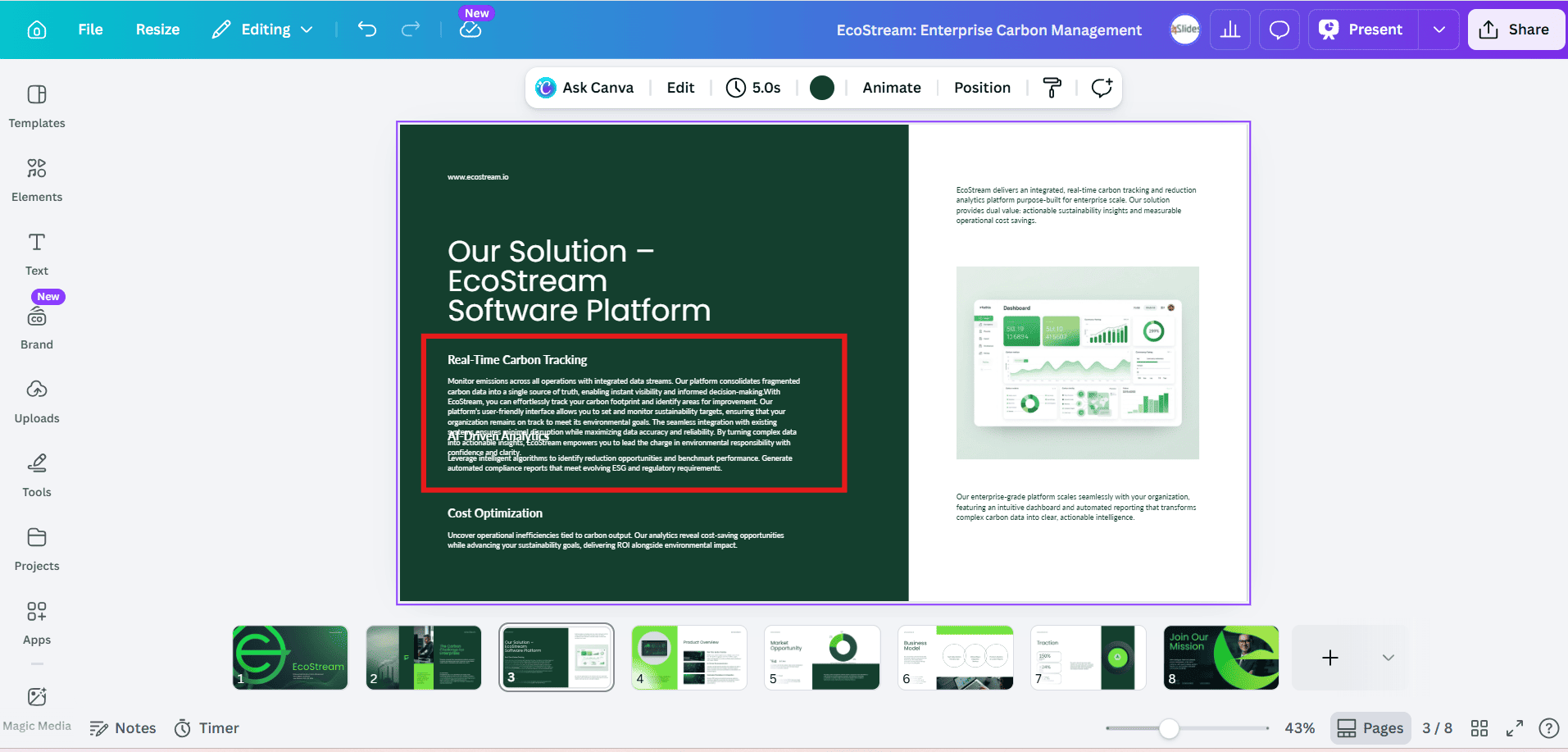Open presenter Notes

coord(123,728)
